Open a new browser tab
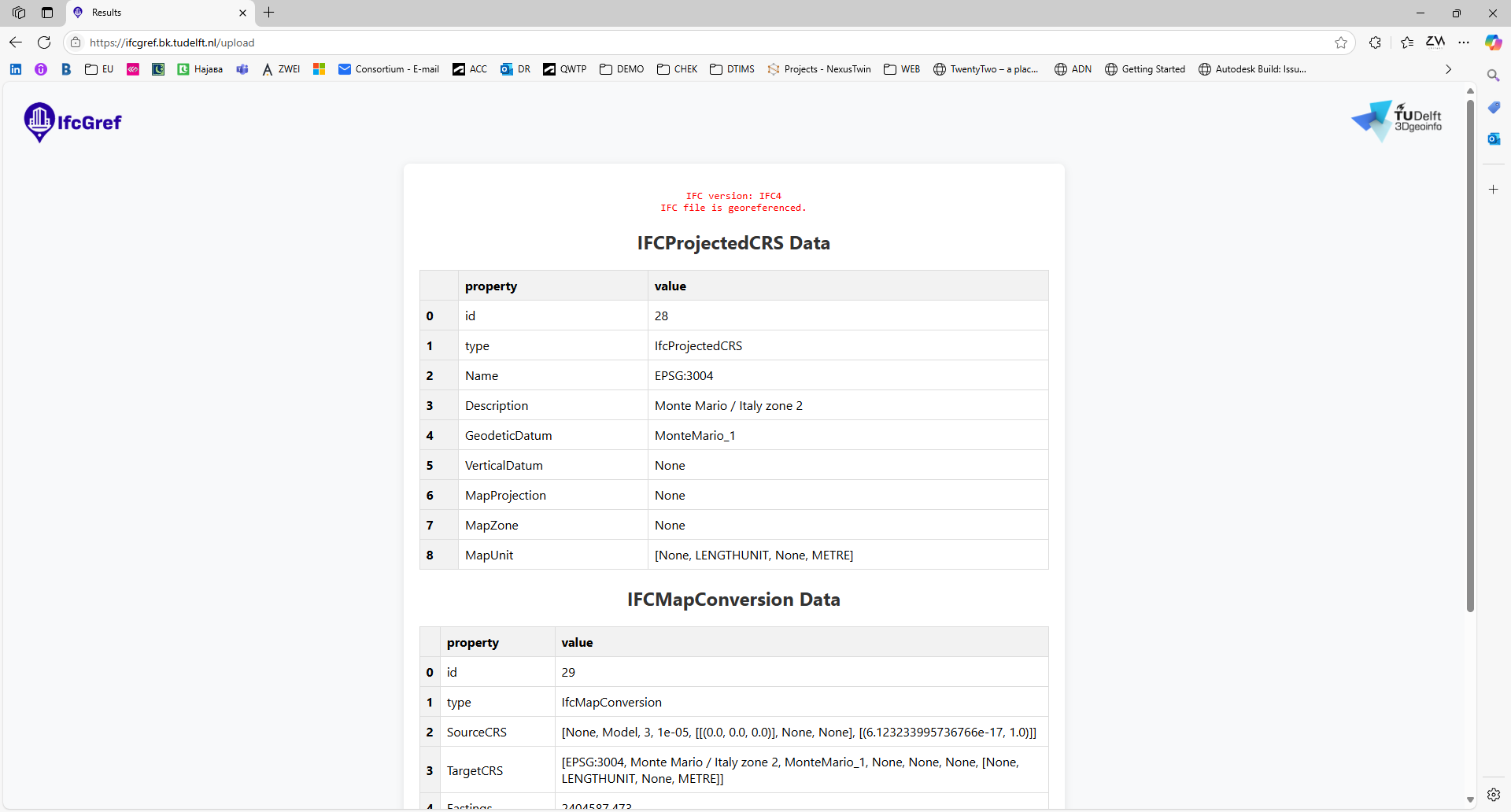This screenshot has width=1511, height=812. 269,13
